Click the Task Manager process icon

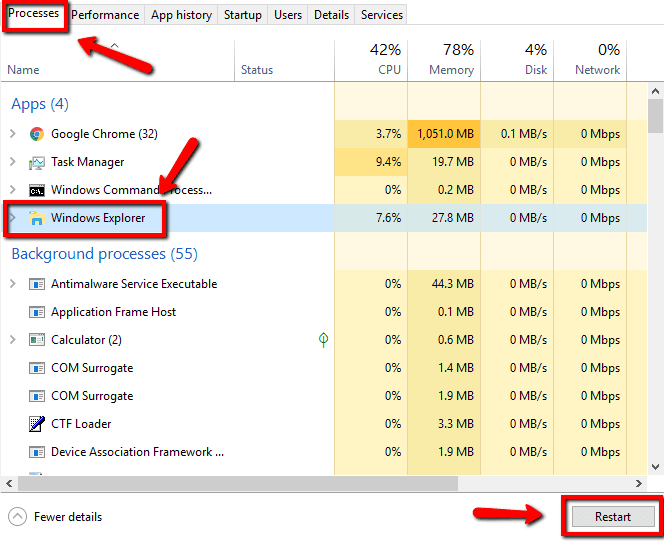37,163
